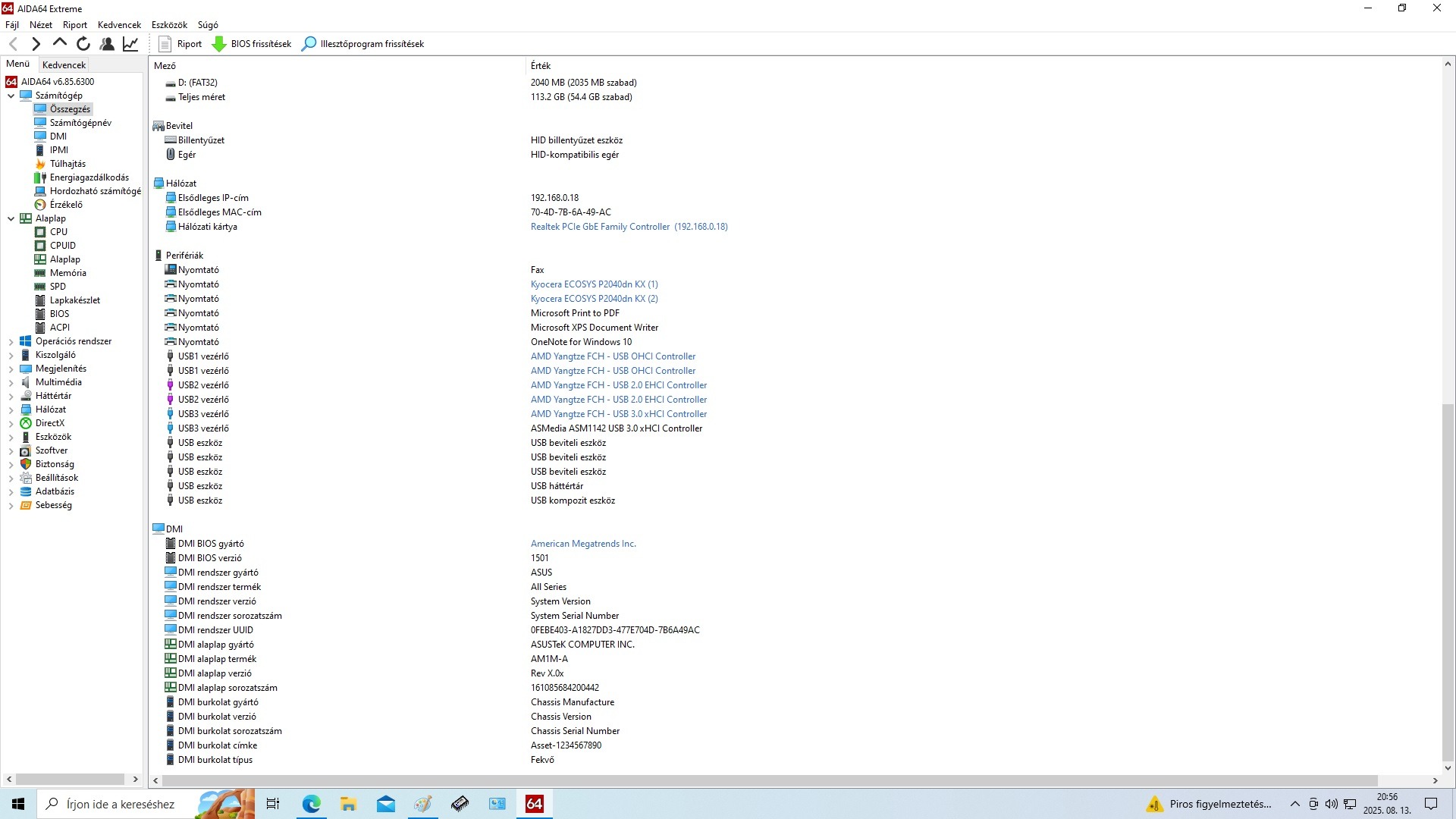Open American Megatrends Inc. link
Image resolution: width=1456 pixels, height=819 pixels.
[x=582, y=544]
